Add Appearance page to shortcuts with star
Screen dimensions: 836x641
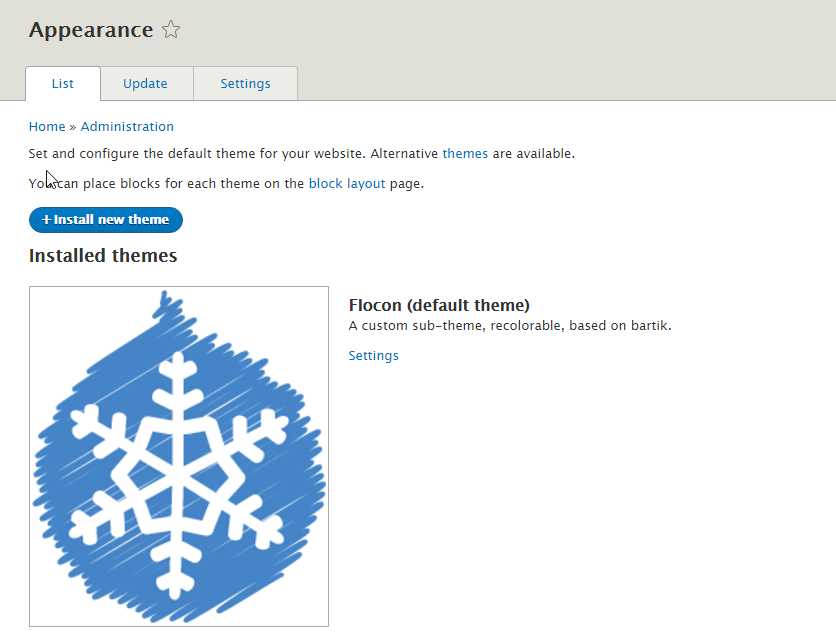[x=171, y=29]
